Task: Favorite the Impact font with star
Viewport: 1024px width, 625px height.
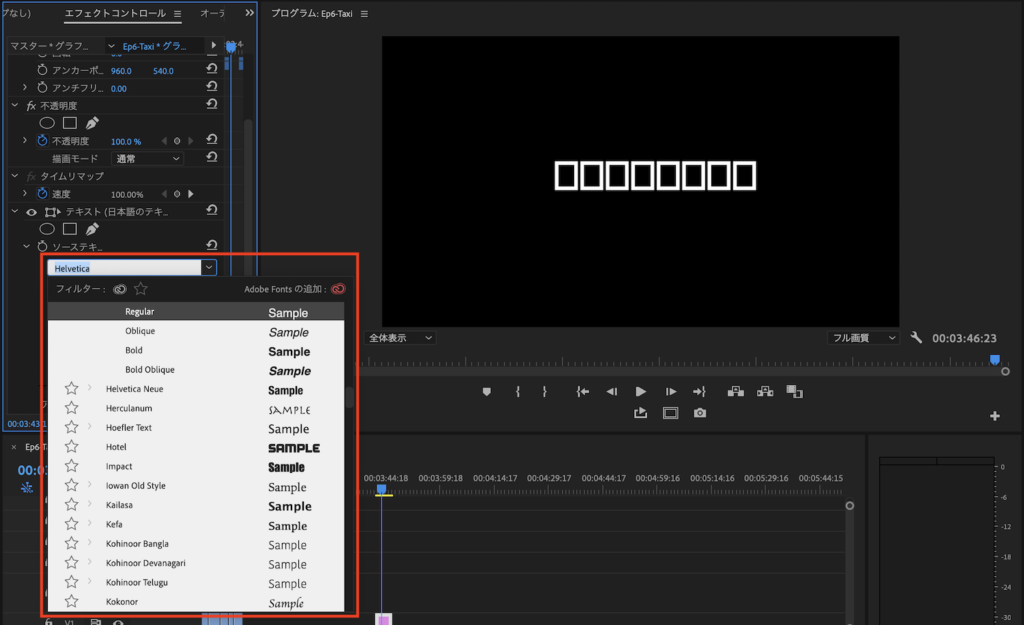Action: 71,467
